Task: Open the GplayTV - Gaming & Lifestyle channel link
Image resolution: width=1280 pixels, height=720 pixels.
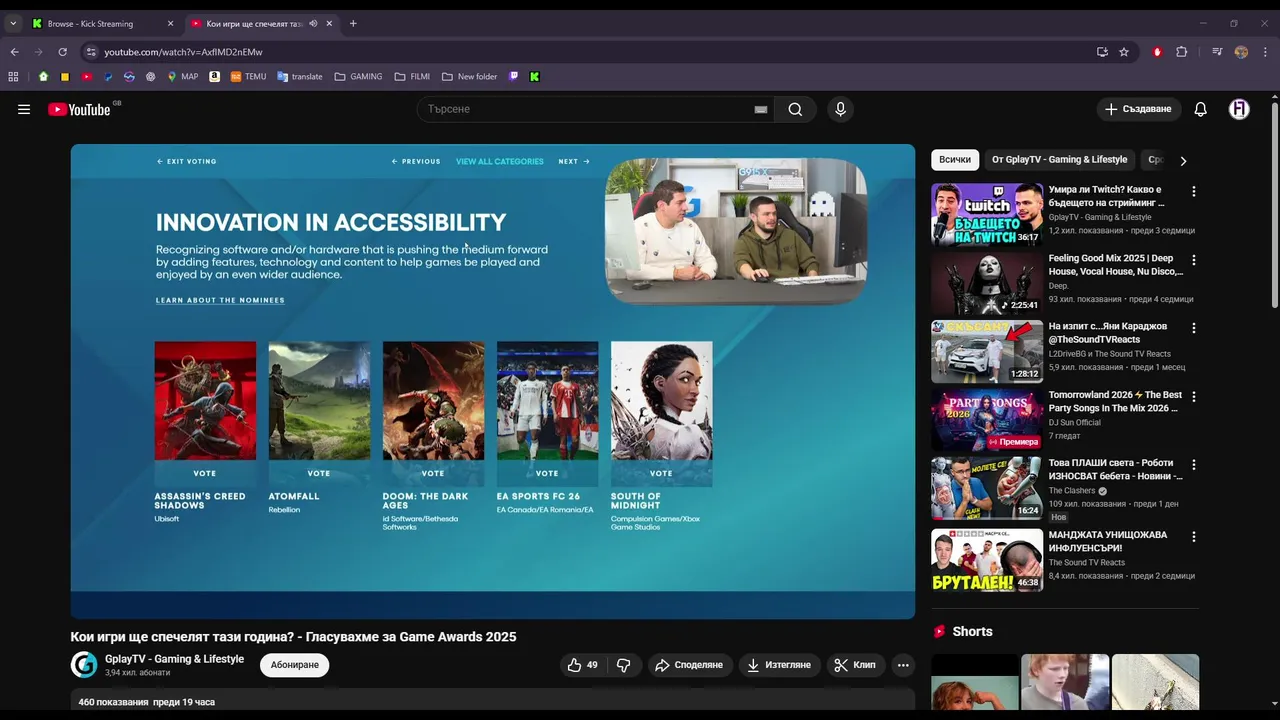Action: click(x=174, y=659)
